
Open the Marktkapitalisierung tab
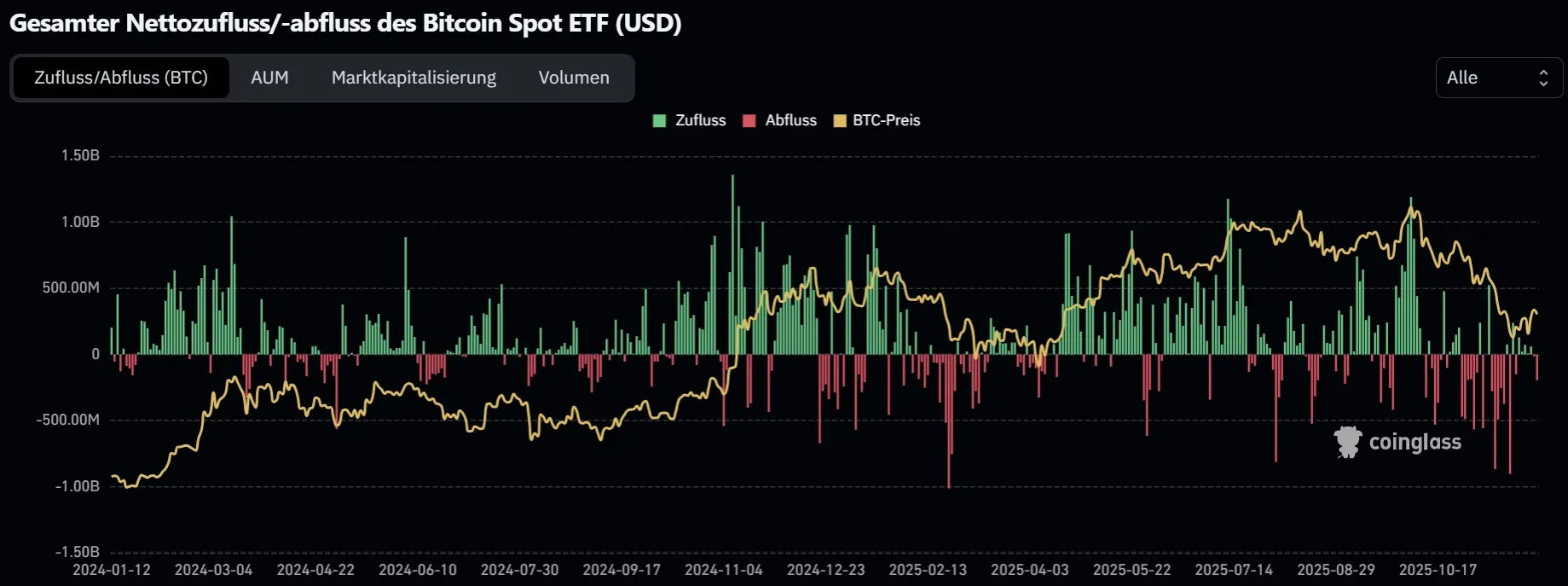point(414,78)
